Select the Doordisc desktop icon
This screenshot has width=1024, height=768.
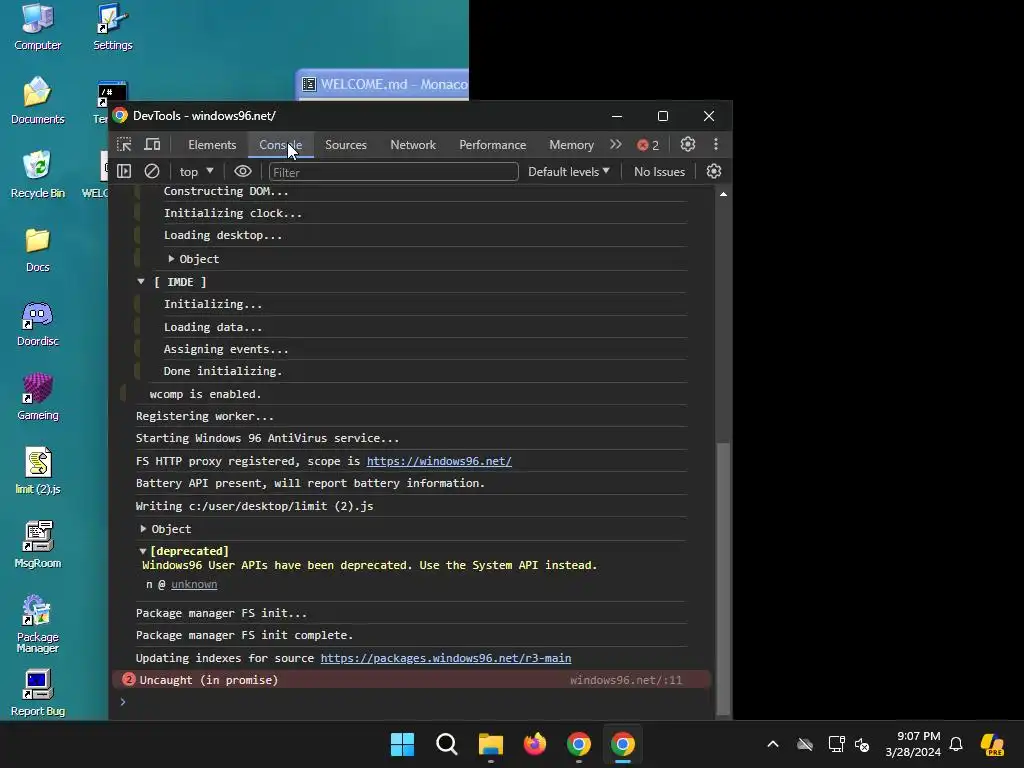click(x=37, y=324)
